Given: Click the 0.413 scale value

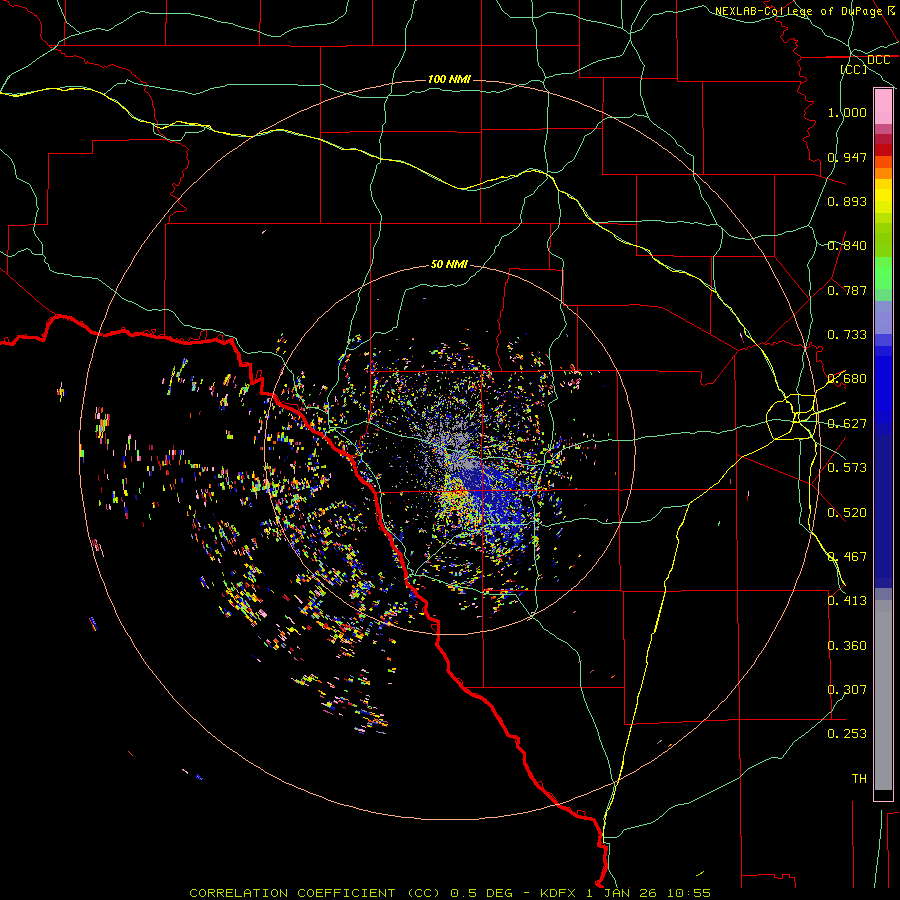Looking at the screenshot, I should 847,601.
